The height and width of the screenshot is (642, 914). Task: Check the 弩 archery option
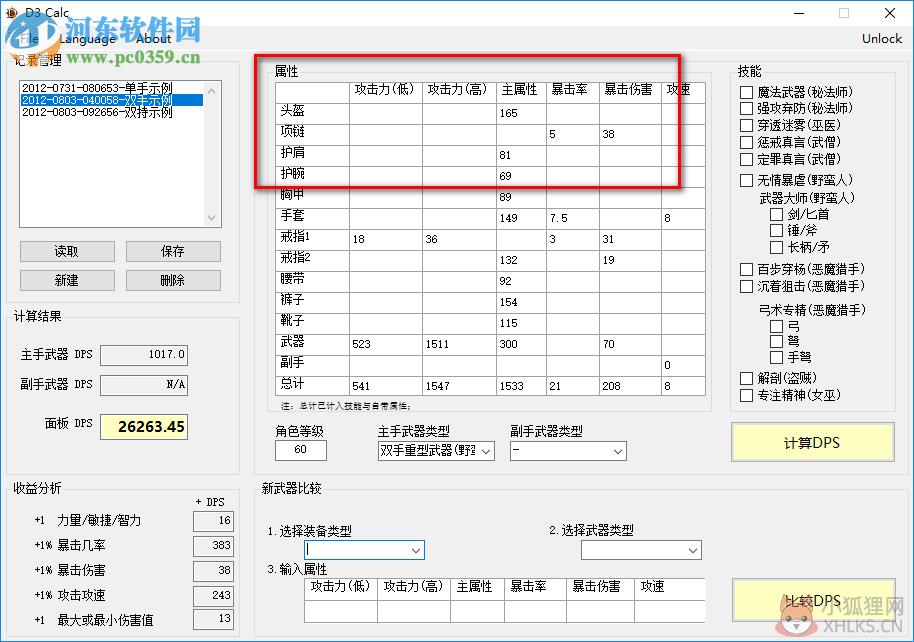(x=776, y=341)
